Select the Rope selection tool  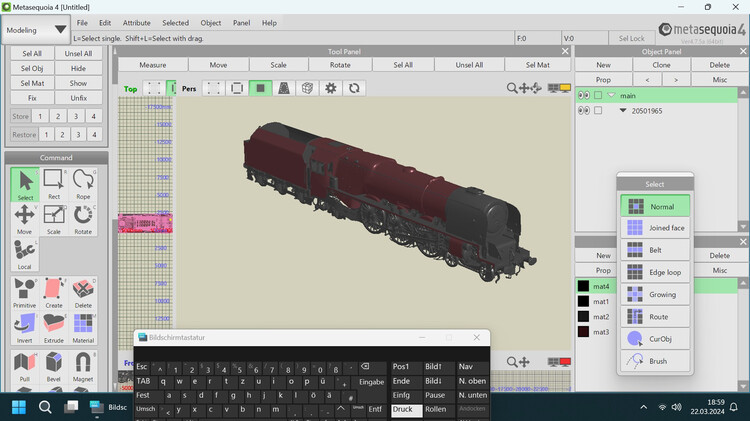coord(83,184)
